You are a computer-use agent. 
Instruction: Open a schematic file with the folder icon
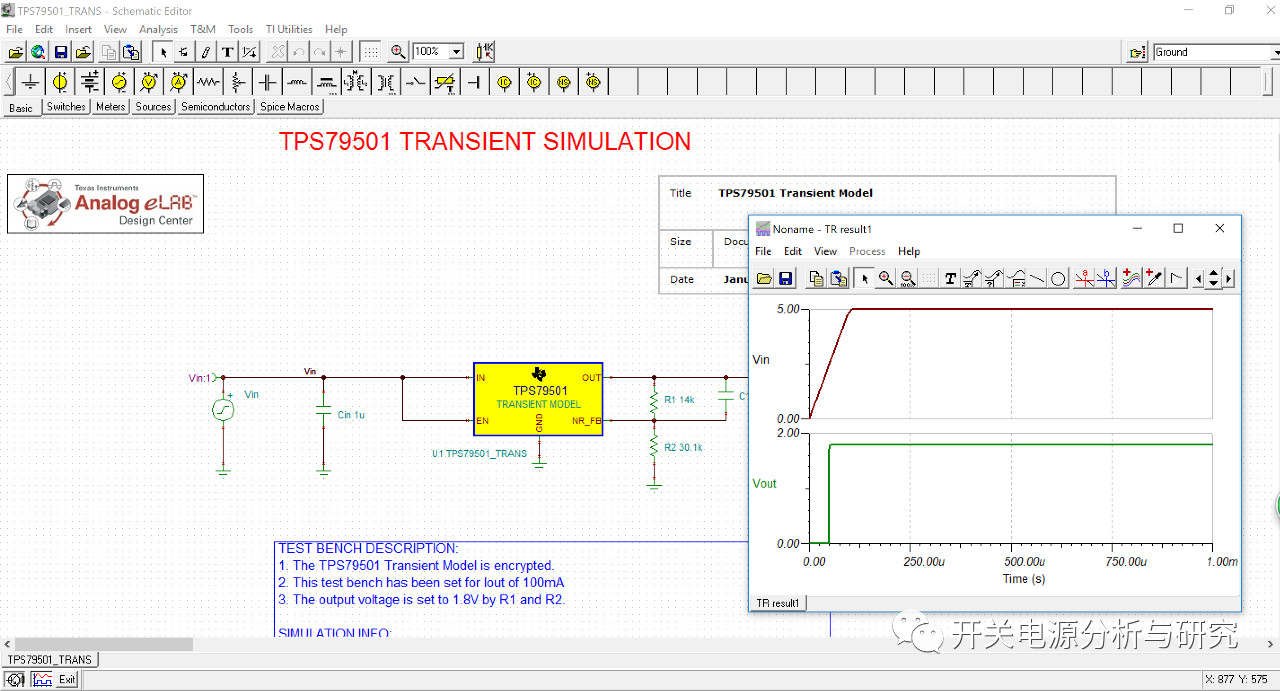pyautogui.click(x=16, y=52)
